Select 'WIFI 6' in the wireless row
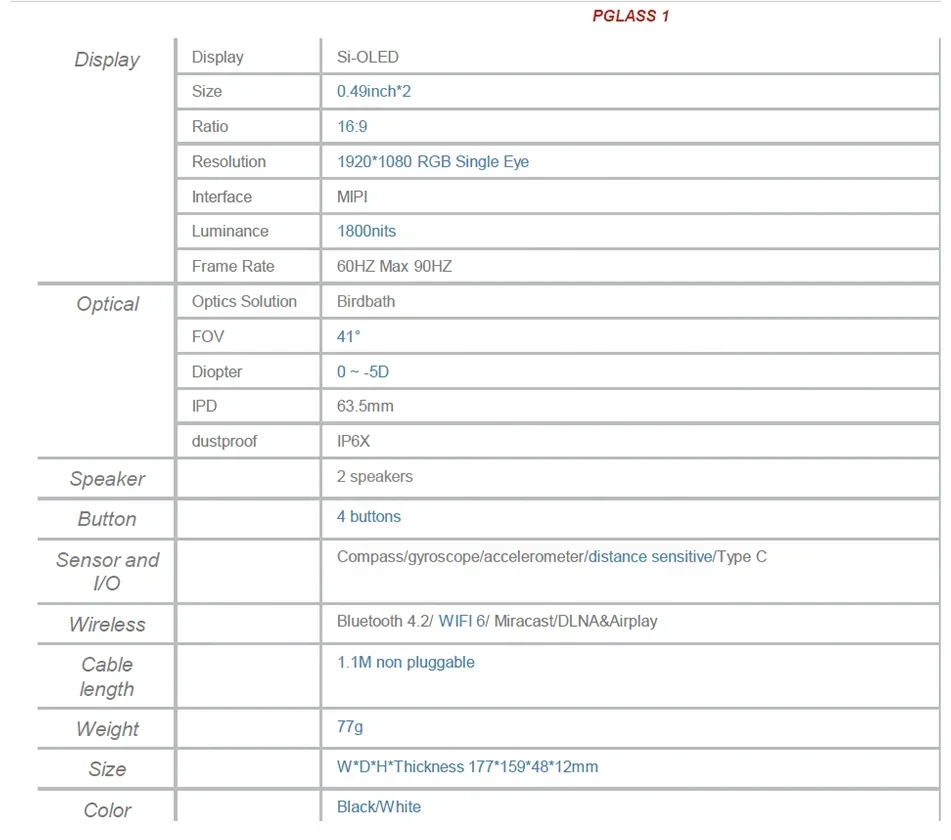 click(462, 622)
